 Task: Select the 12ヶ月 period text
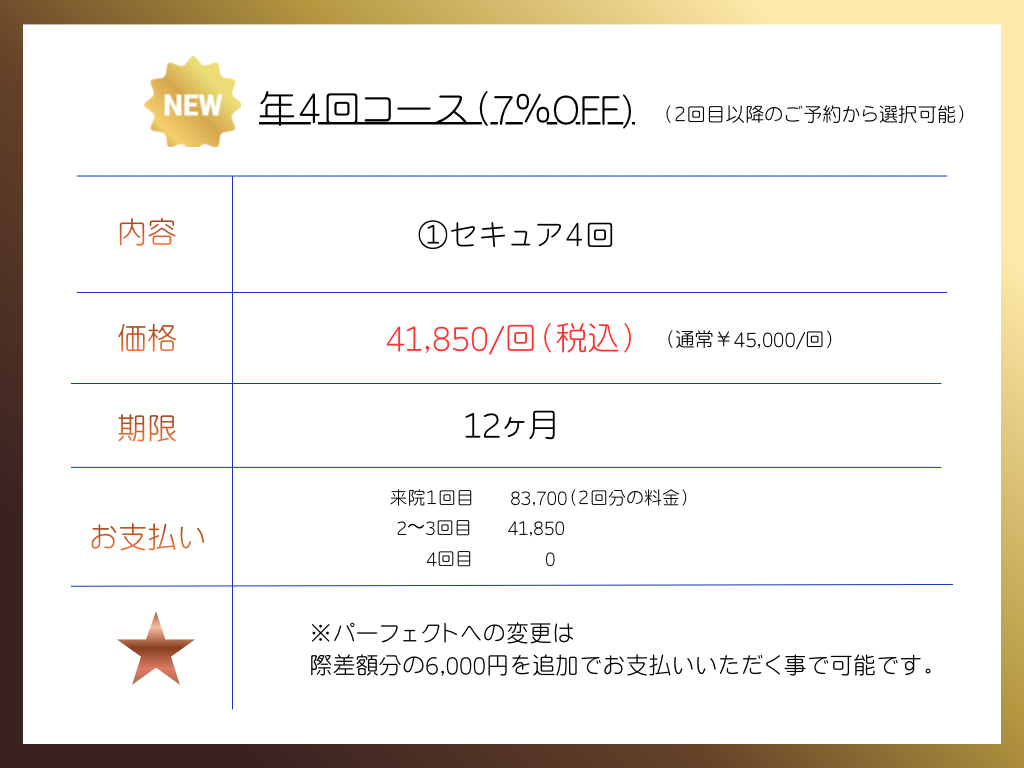coord(510,427)
